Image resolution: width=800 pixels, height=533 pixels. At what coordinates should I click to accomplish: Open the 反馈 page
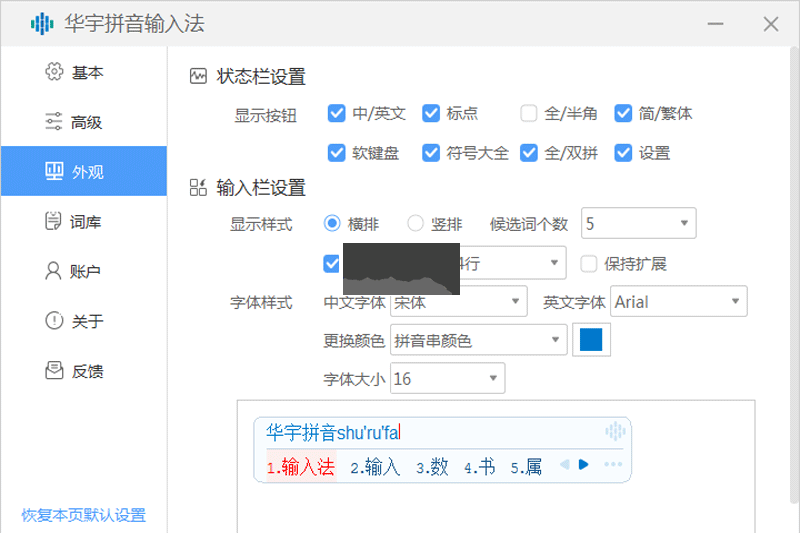click(84, 370)
